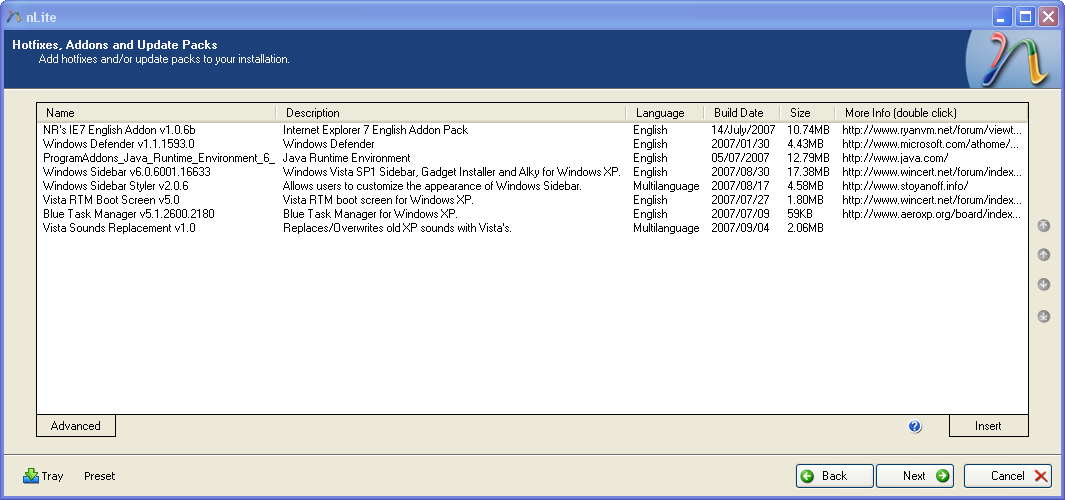Click the move-up arrow icon
Image resolution: width=1065 pixels, height=500 pixels.
[1043, 255]
